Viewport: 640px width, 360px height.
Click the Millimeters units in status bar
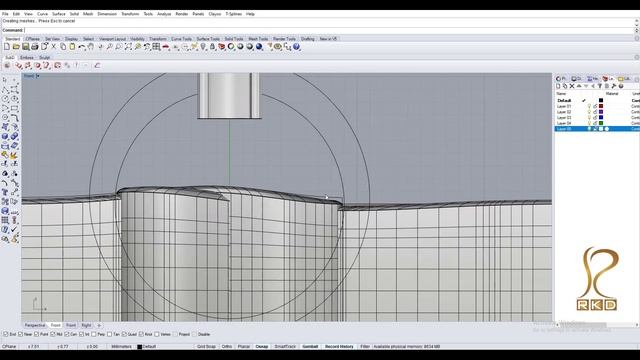click(x=121, y=347)
